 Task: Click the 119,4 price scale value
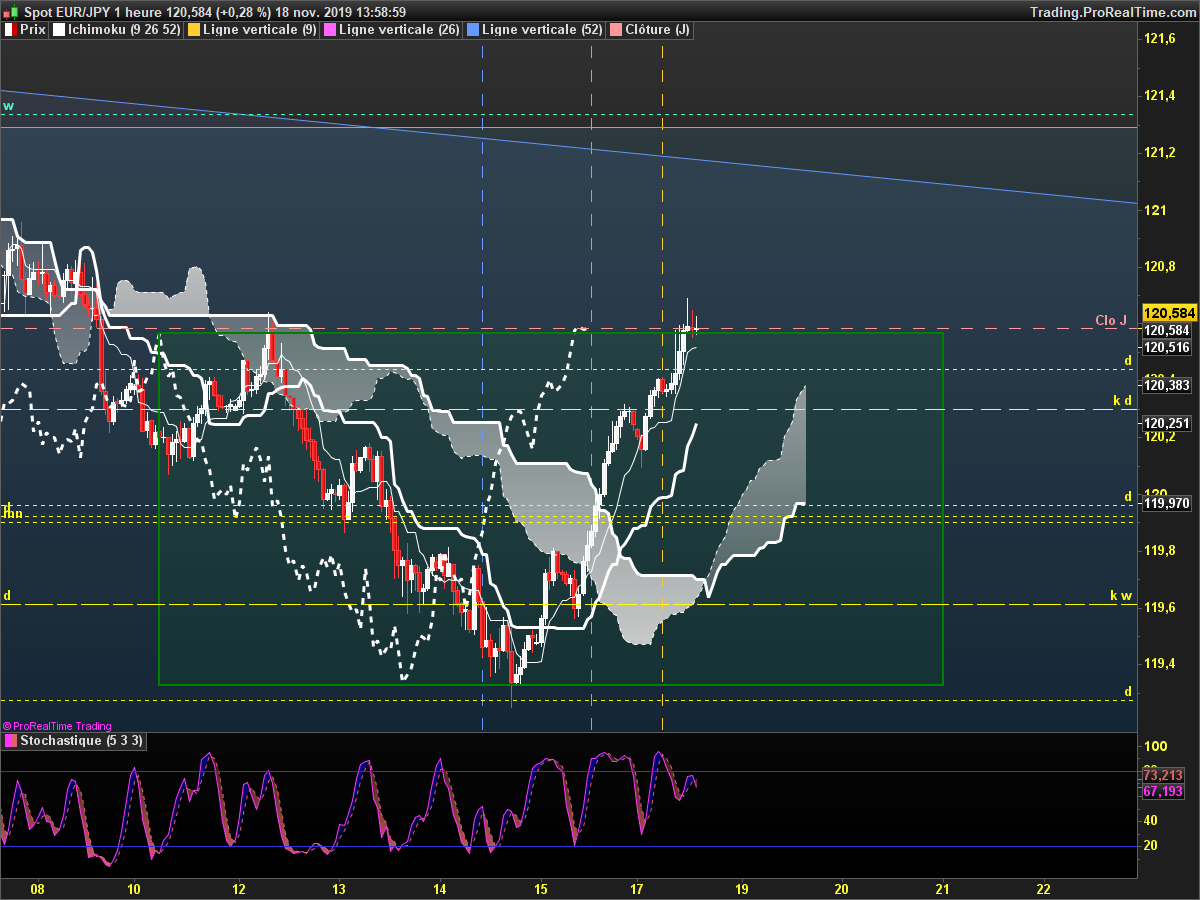coord(1160,665)
